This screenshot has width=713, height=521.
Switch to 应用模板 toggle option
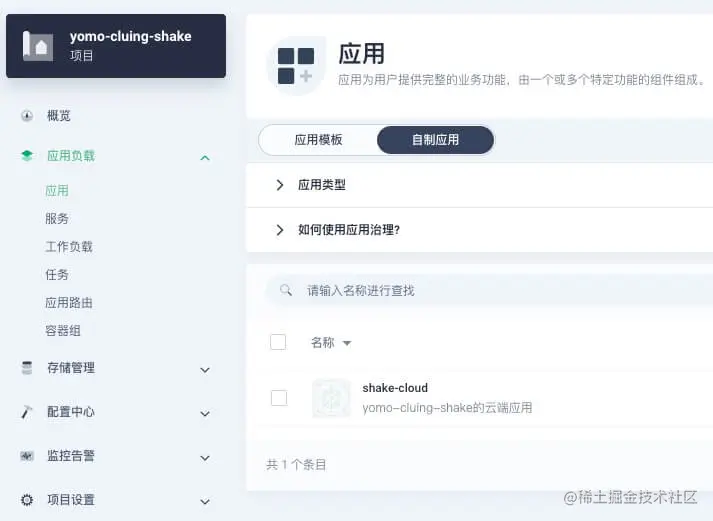[318, 140]
